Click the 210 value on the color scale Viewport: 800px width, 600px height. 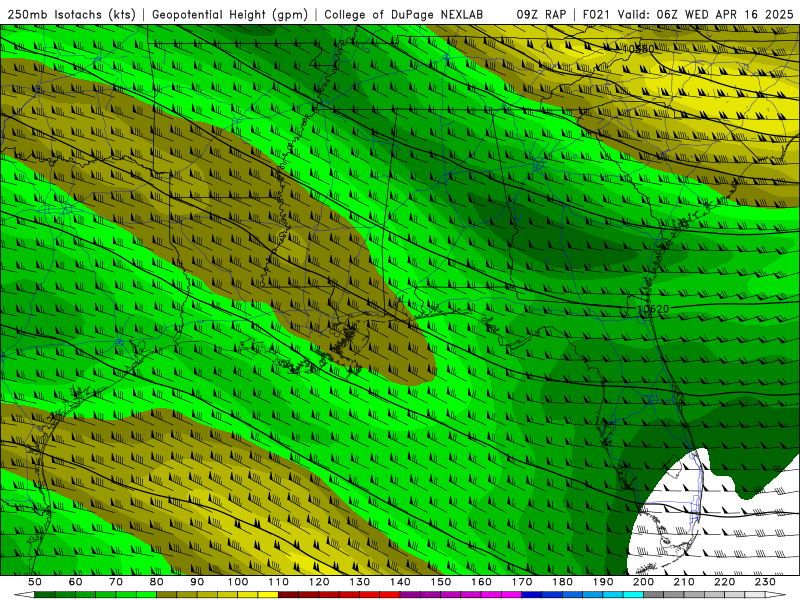[684, 582]
